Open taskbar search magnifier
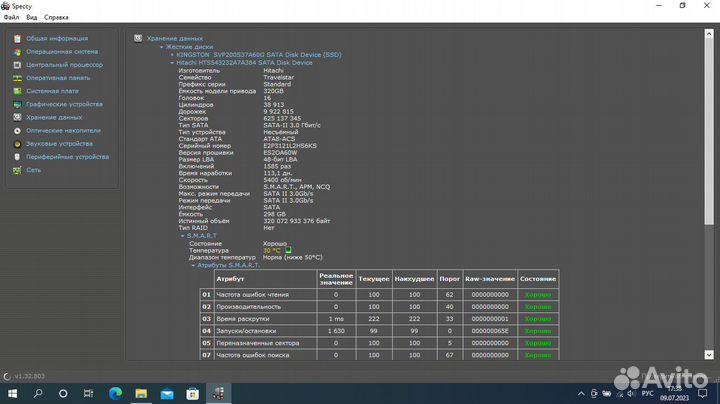The height and width of the screenshot is (404, 720). 38,393
